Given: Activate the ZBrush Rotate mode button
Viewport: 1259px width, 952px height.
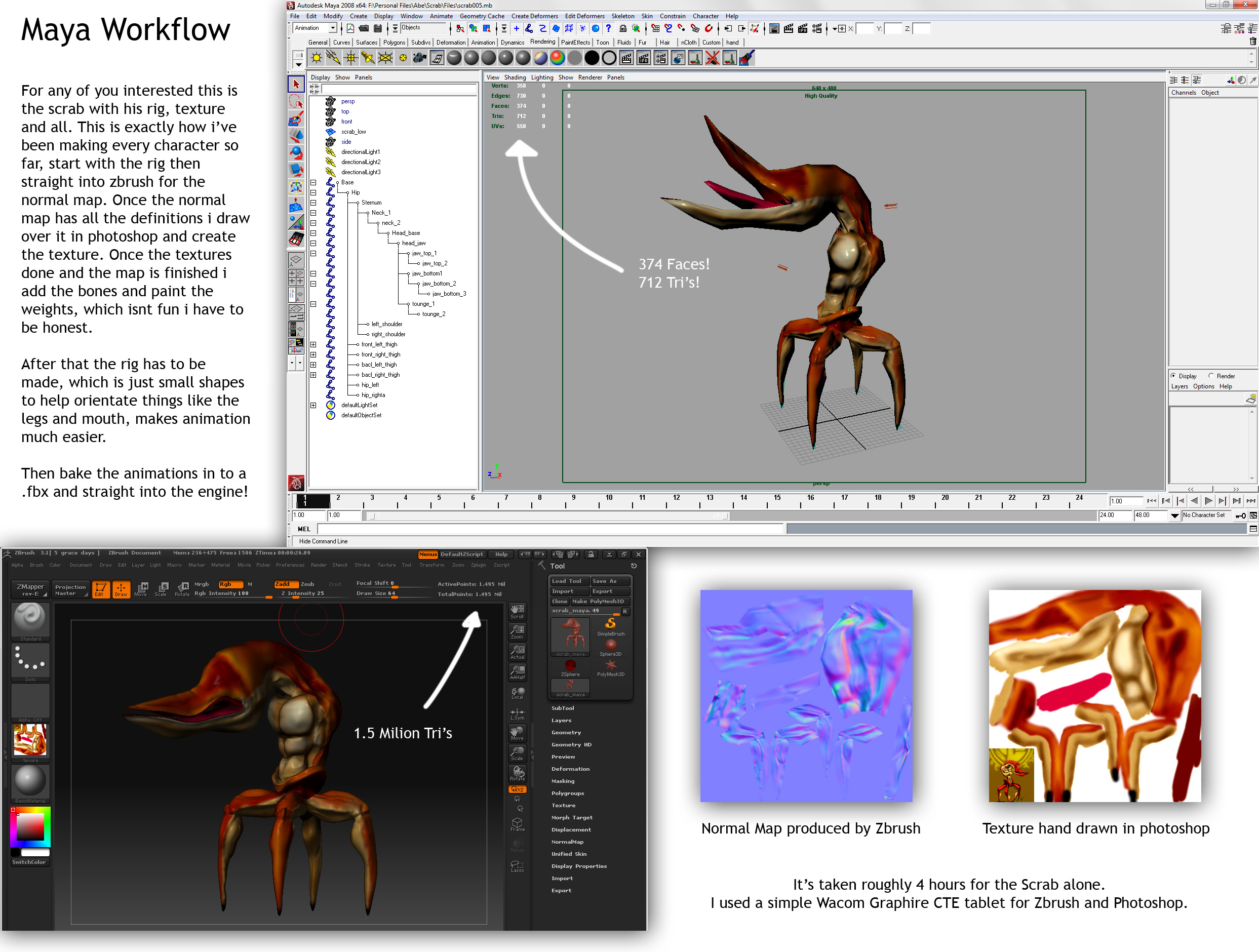Looking at the screenshot, I should (x=182, y=589).
